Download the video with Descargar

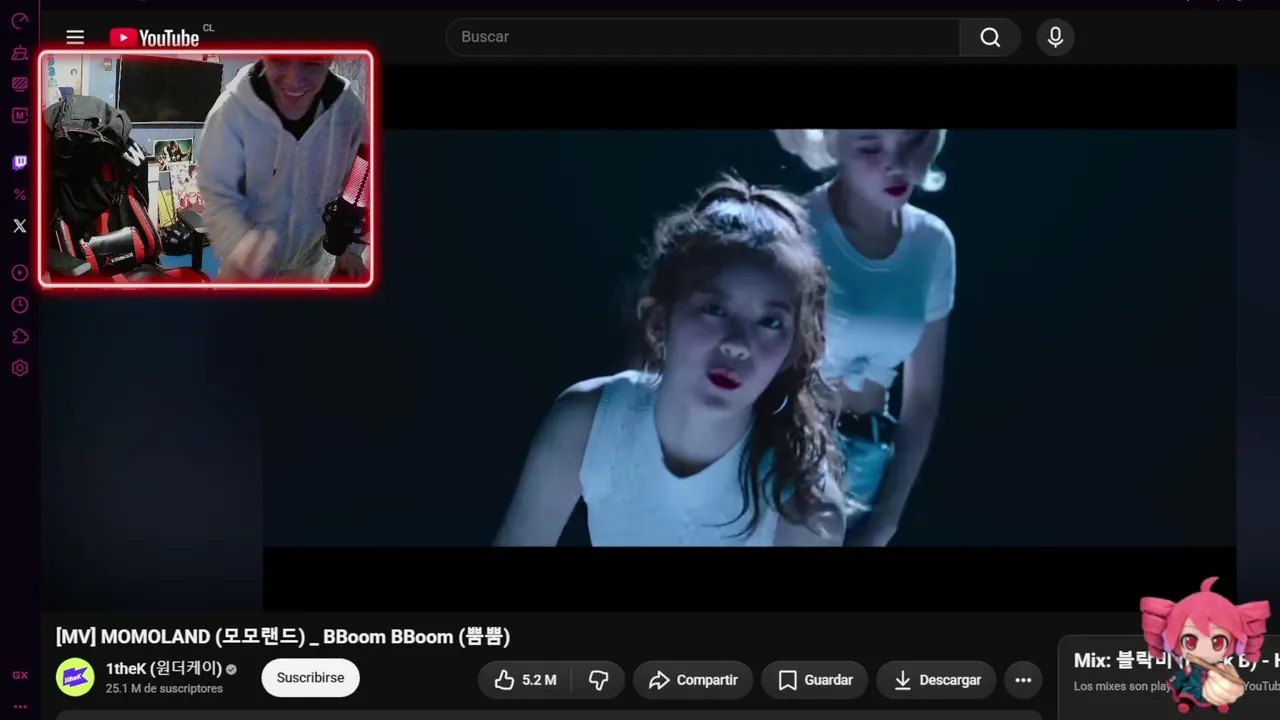pos(936,680)
